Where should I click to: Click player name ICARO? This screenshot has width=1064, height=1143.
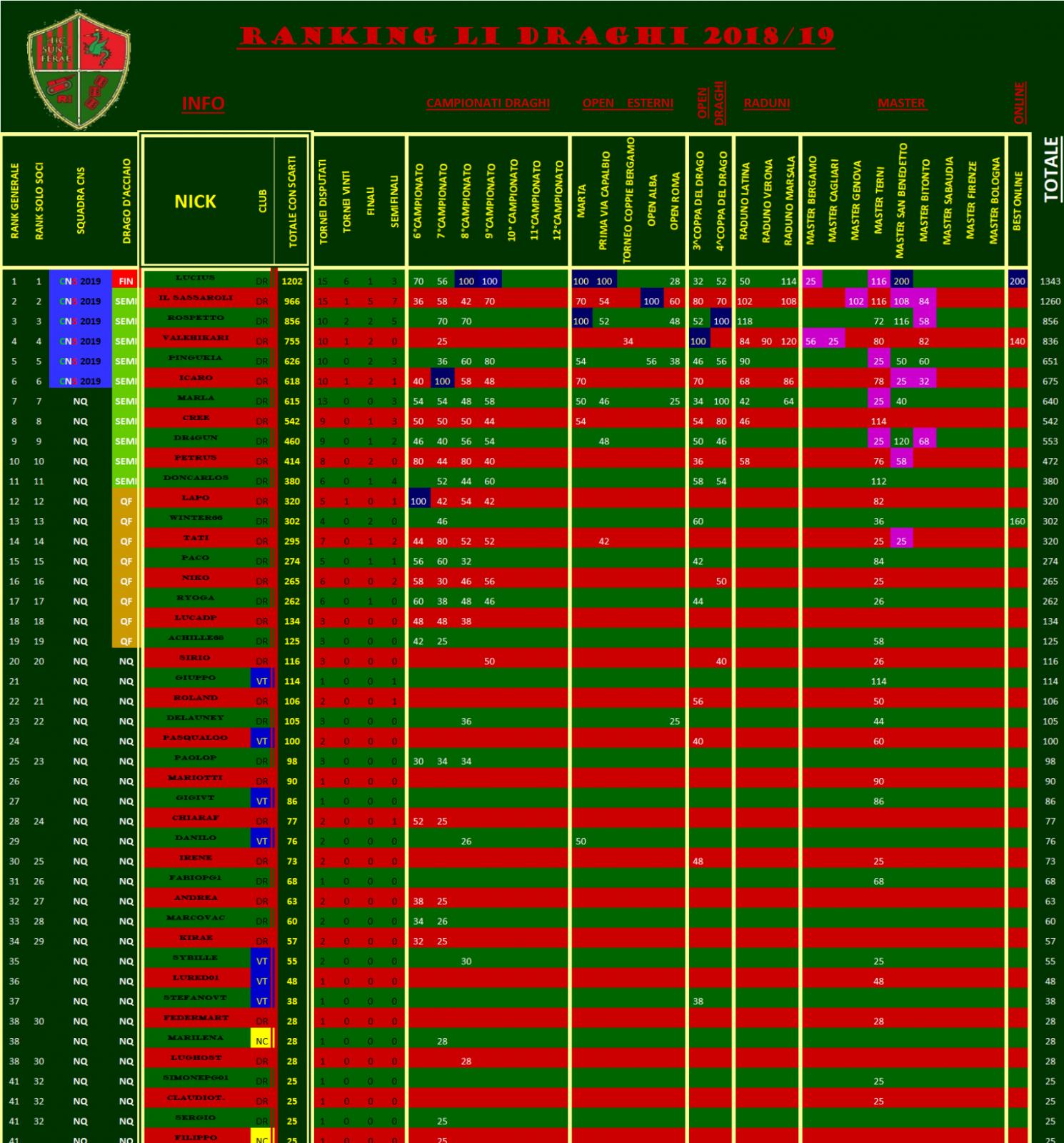(x=195, y=378)
